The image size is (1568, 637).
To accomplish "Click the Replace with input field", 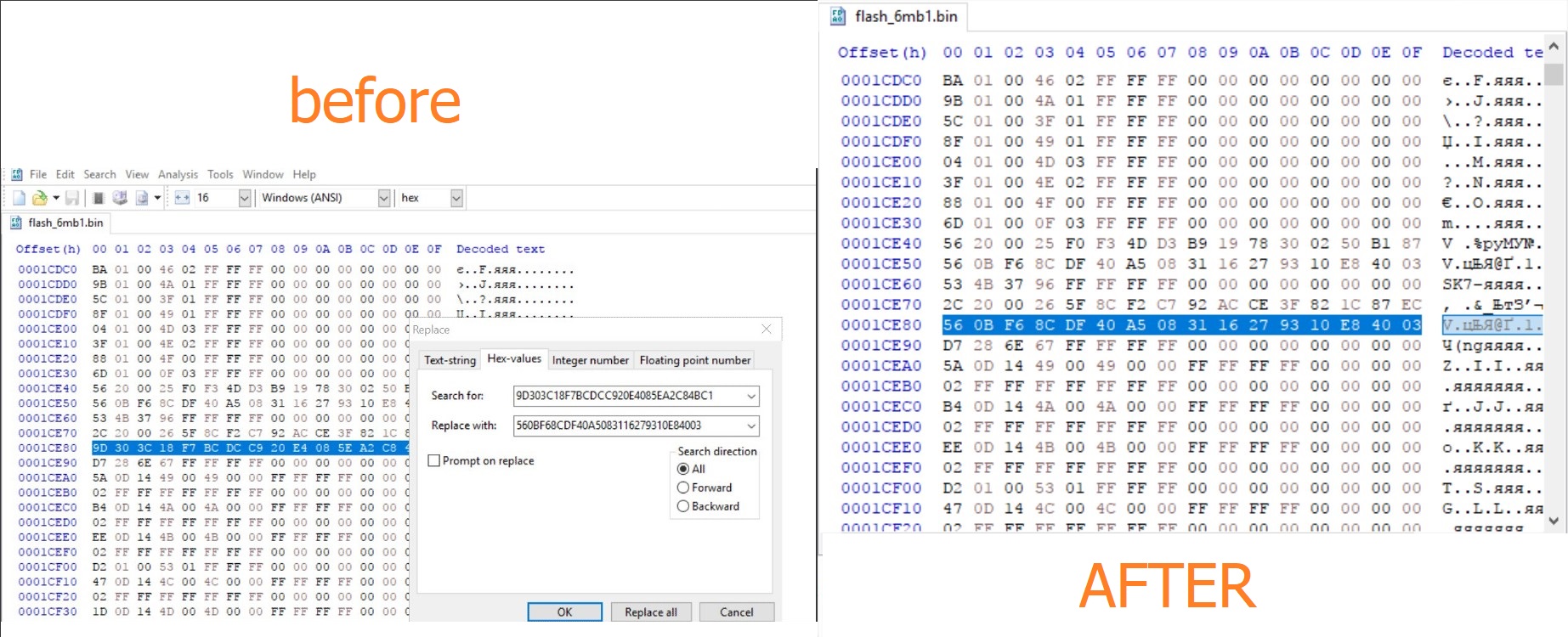I will coord(627,426).
